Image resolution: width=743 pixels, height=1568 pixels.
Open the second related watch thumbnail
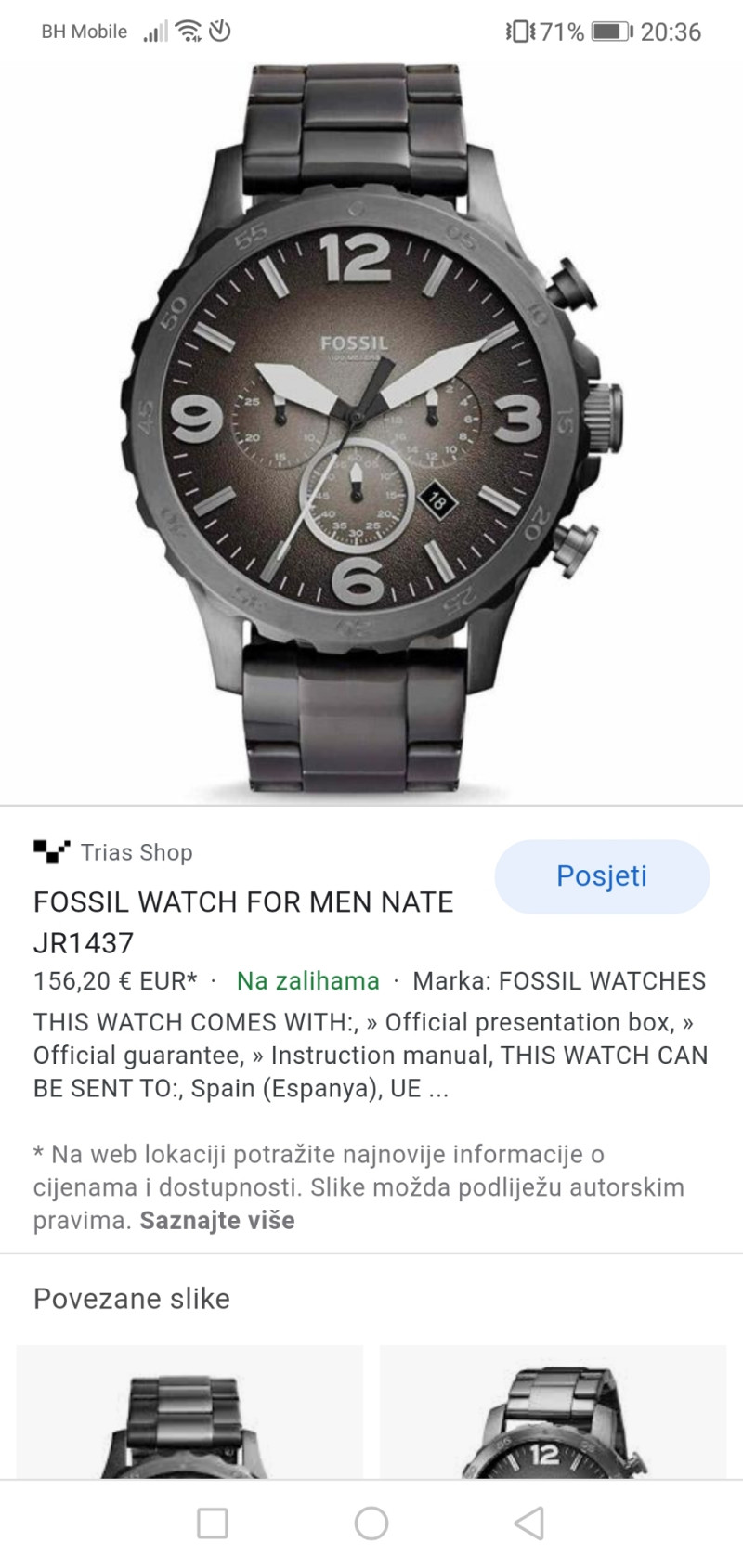point(554,1411)
